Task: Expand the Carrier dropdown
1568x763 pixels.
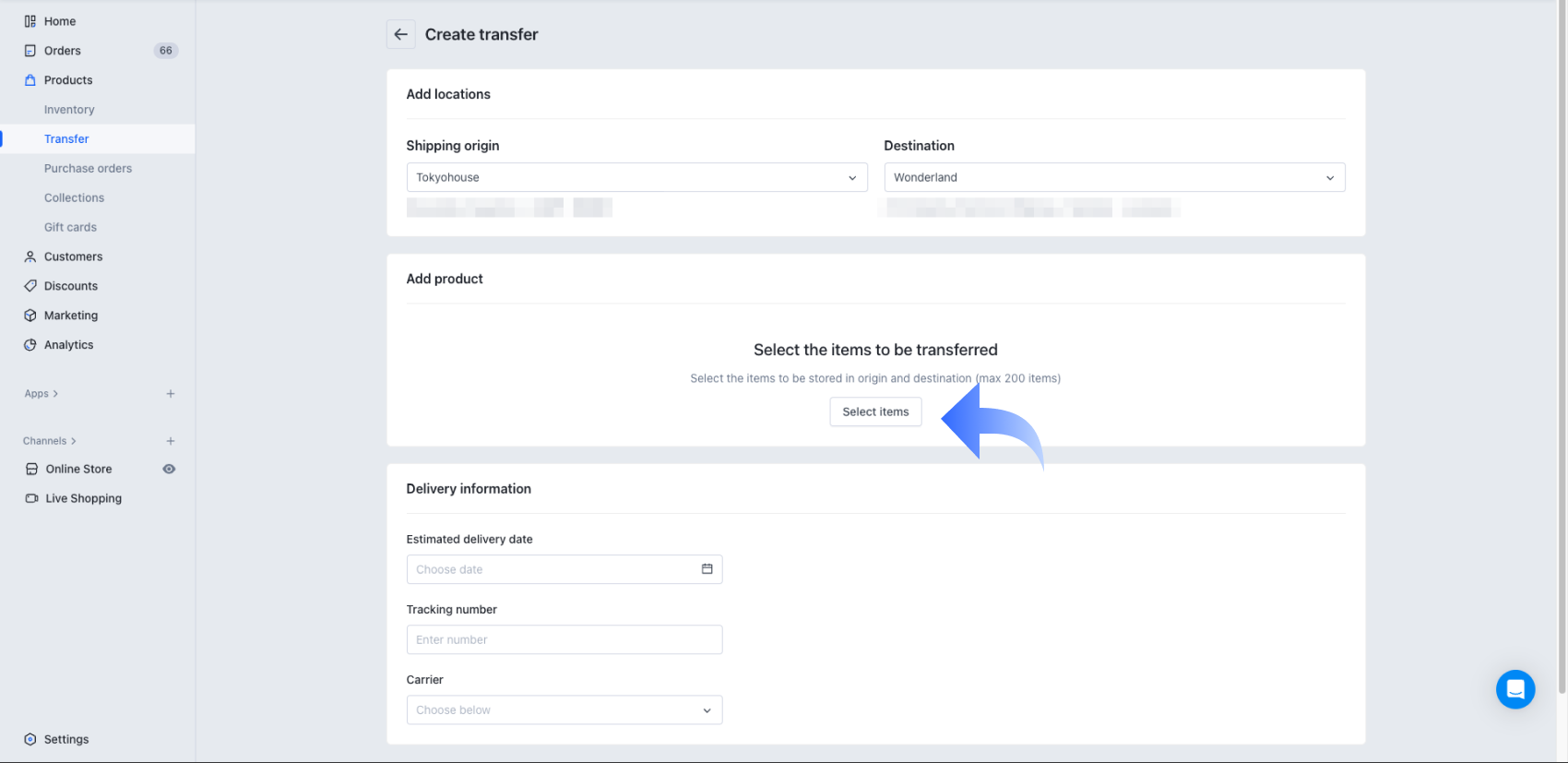Action: point(564,709)
